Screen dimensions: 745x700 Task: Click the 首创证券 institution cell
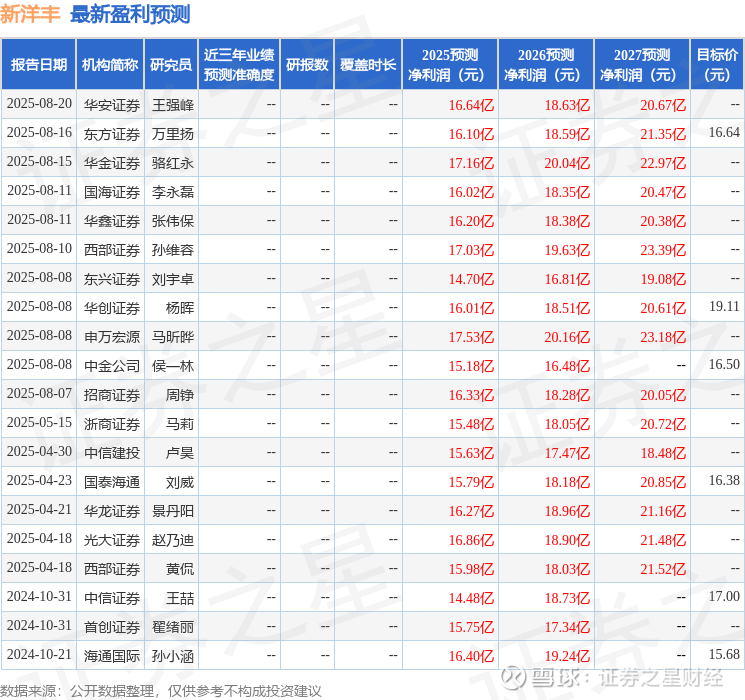(112, 627)
